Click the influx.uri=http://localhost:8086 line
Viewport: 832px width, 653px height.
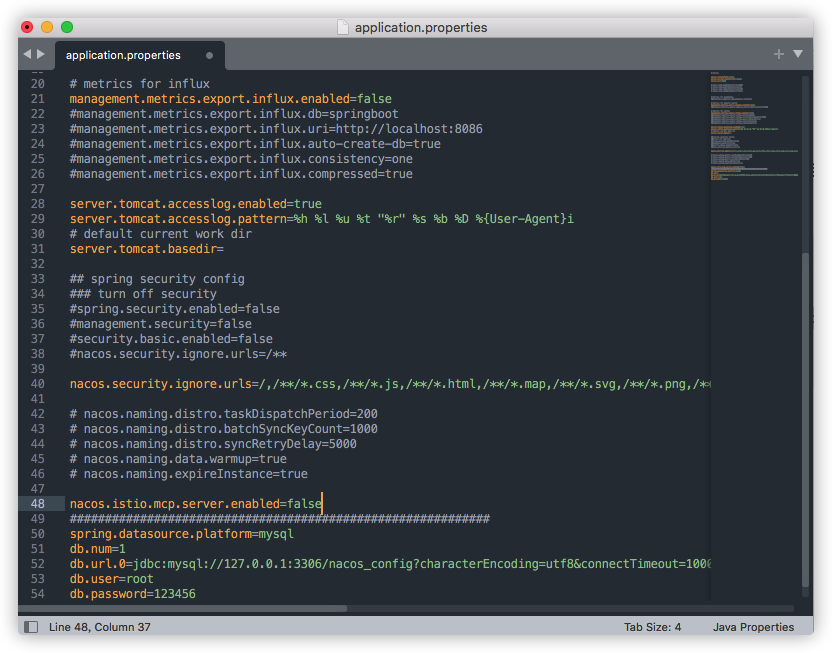pyautogui.click(x=276, y=128)
